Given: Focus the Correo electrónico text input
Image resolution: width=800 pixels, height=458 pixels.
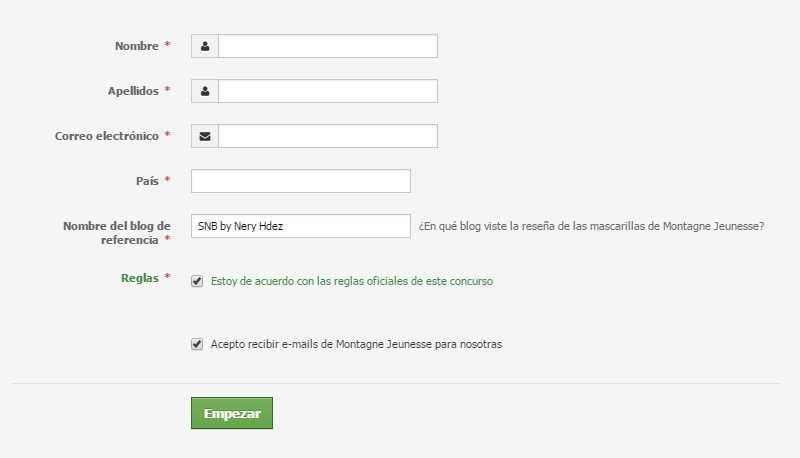Looking at the screenshot, I should (328, 136).
